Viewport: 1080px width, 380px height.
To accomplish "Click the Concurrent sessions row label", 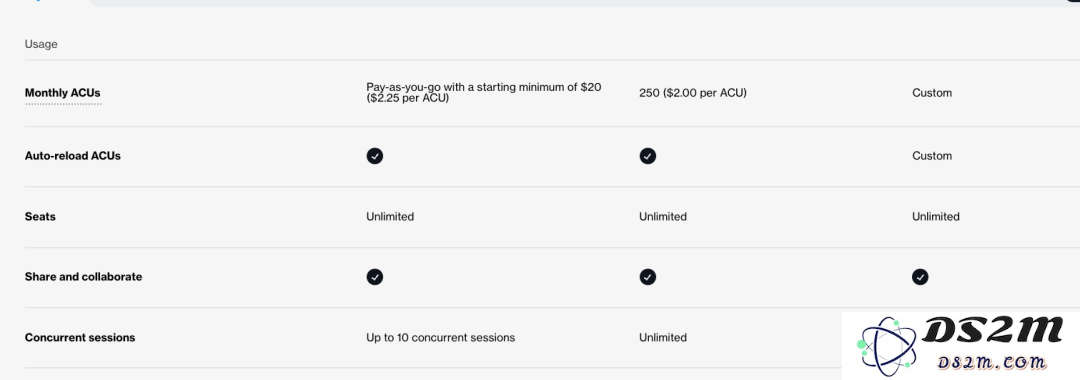I will click(80, 337).
